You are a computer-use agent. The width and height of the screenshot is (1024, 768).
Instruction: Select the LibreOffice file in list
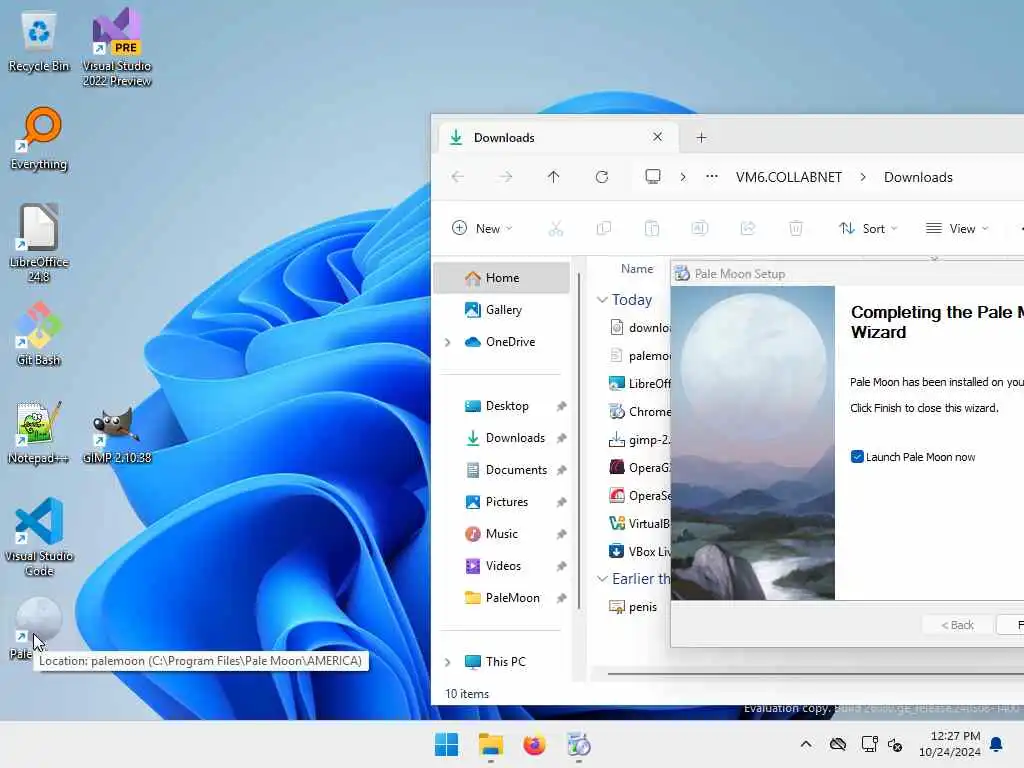coord(639,383)
